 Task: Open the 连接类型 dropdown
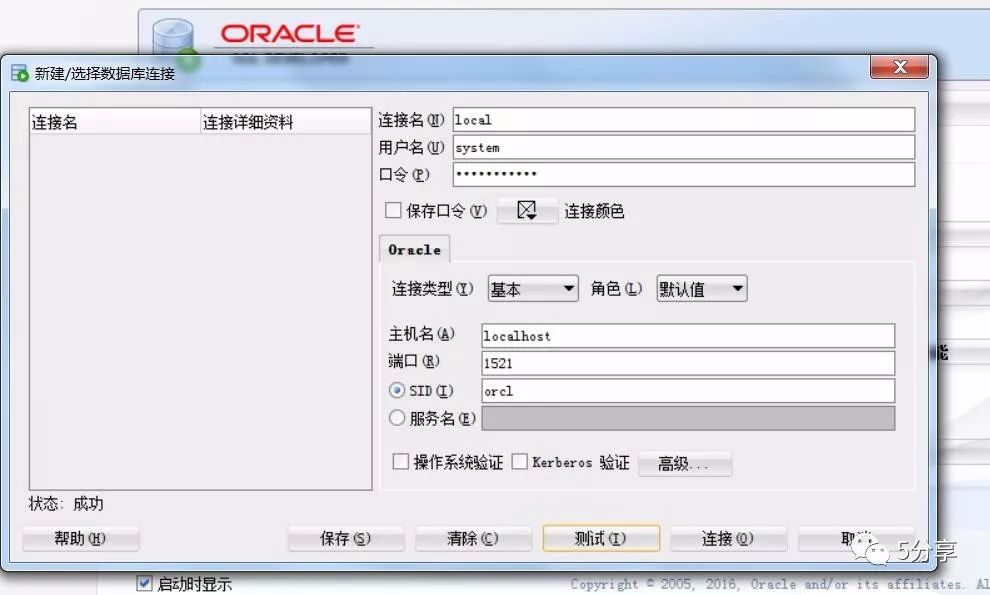[x=533, y=289]
